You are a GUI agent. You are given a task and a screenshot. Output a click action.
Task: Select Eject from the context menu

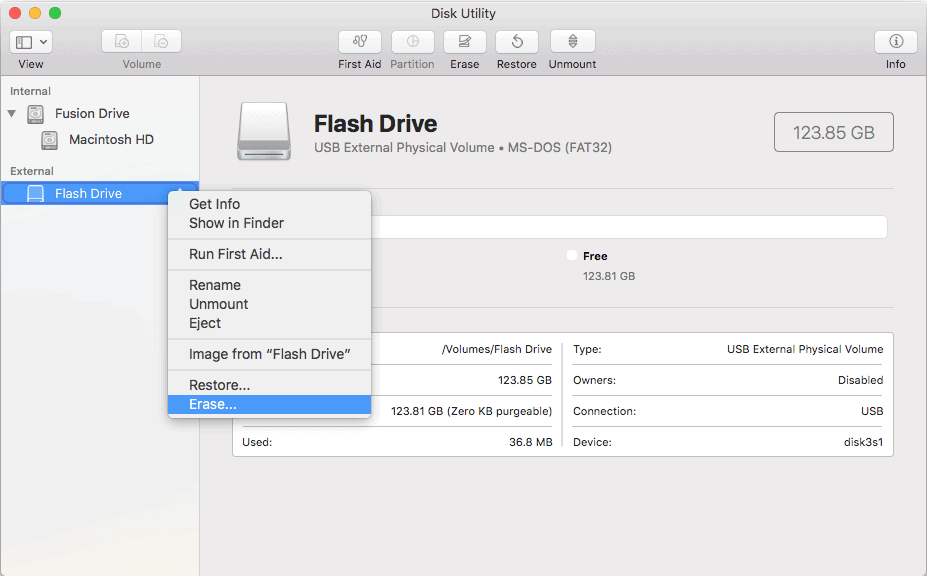click(x=270, y=323)
